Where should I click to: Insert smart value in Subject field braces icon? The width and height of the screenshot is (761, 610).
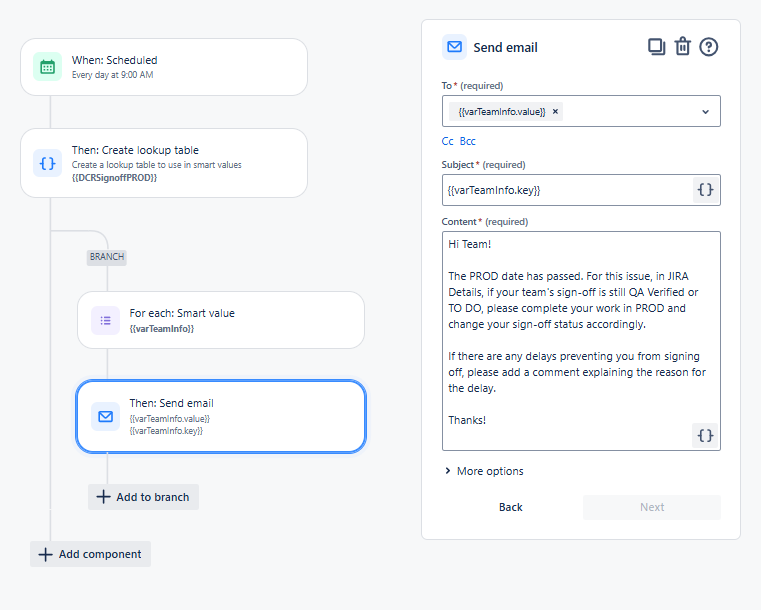(x=705, y=190)
